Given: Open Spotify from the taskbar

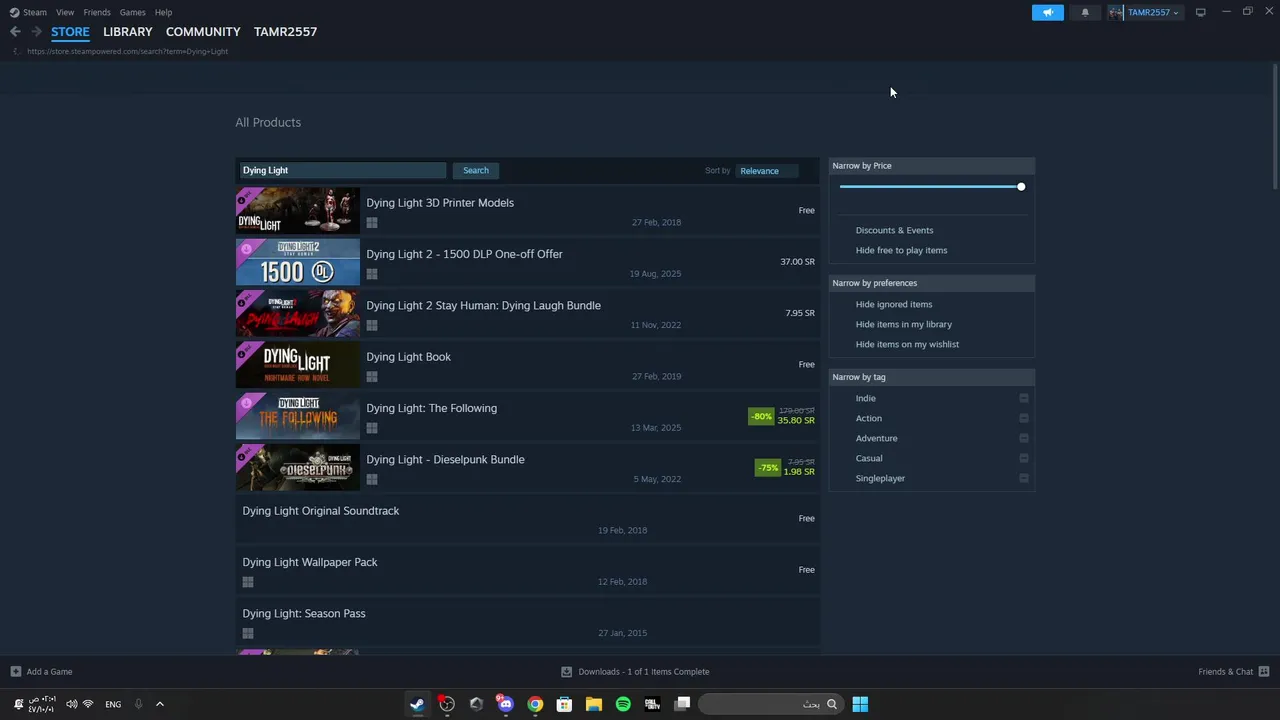Looking at the screenshot, I should 623,704.
